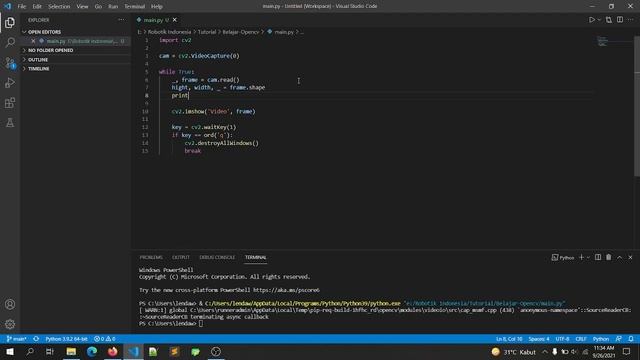Open the new terminal launch profile dropdown
The height and width of the screenshot is (360, 640).
coord(588,257)
